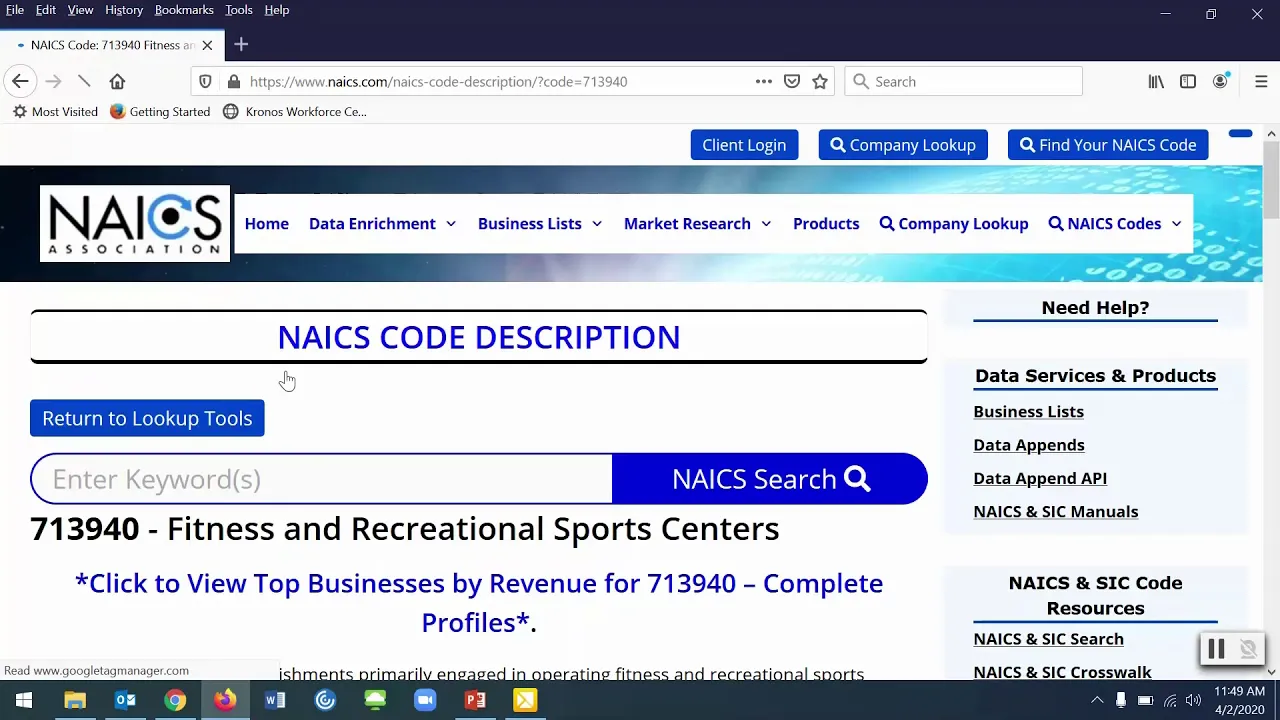The height and width of the screenshot is (720, 1280).
Task: Click the NAICS Association logo
Action: click(x=135, y=223)
